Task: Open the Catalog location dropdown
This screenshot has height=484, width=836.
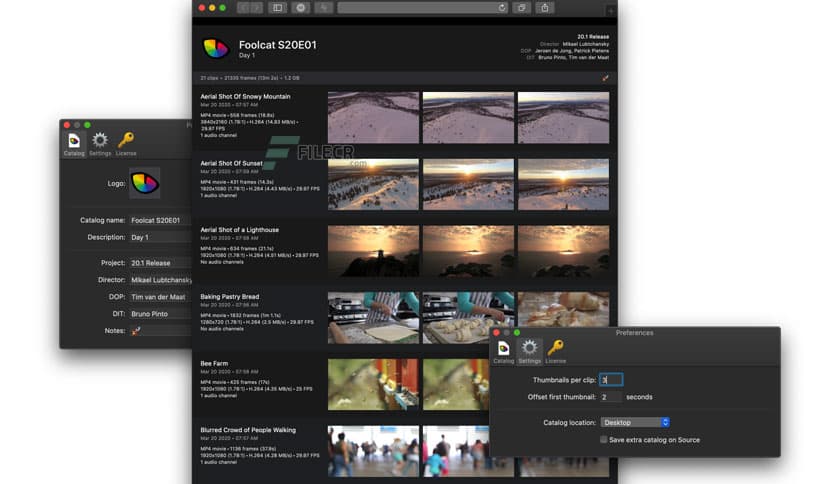Action: click(635, 422)
